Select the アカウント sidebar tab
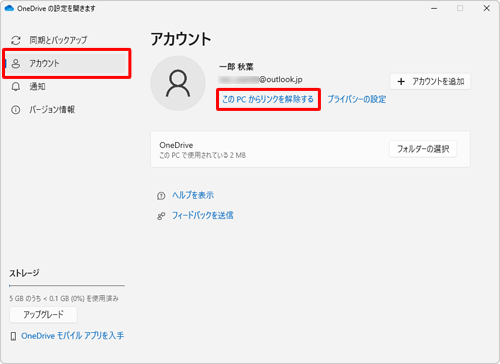 click(x=65, y=63)
